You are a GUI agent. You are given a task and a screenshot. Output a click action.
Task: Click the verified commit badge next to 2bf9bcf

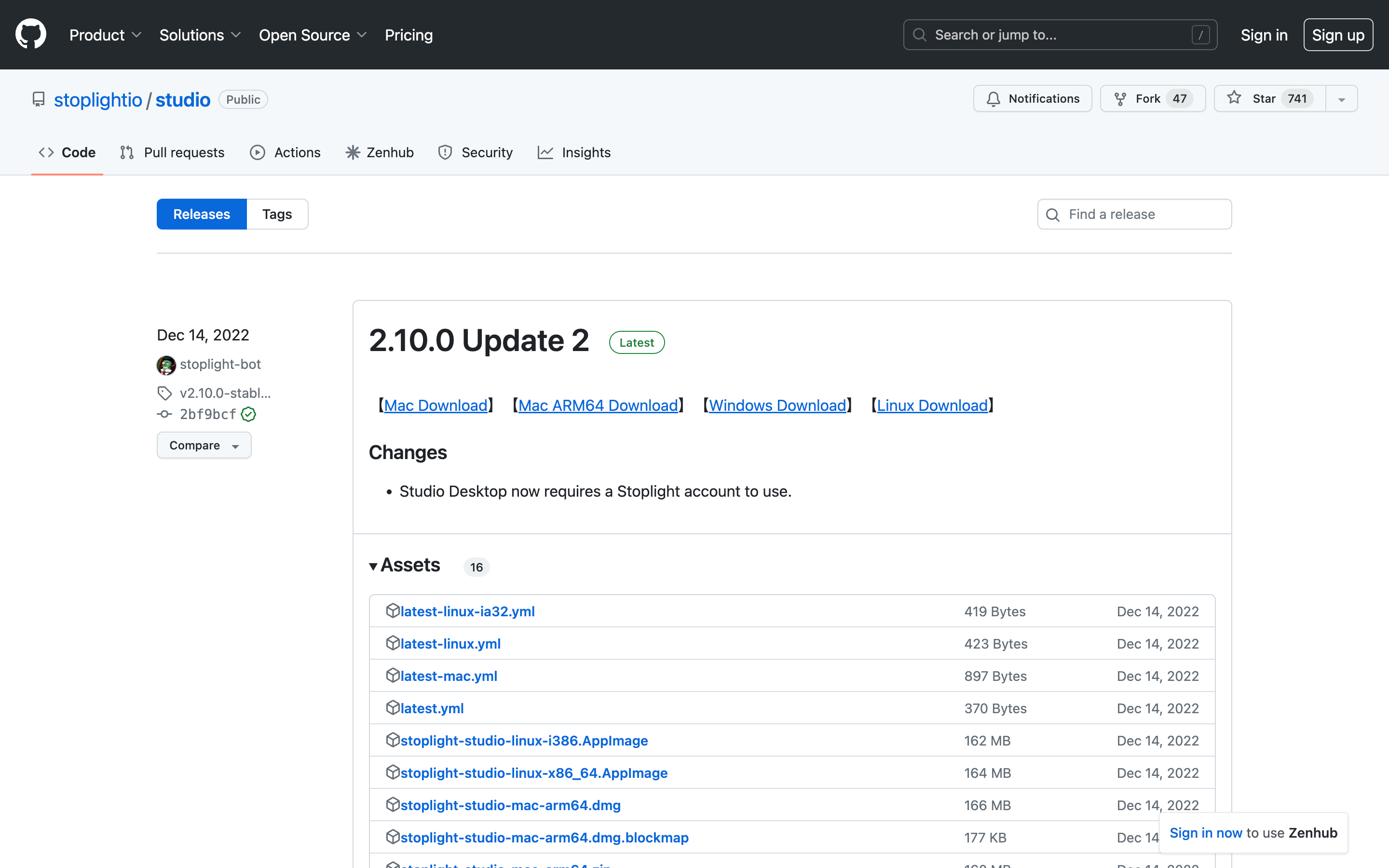coord(248,414)
